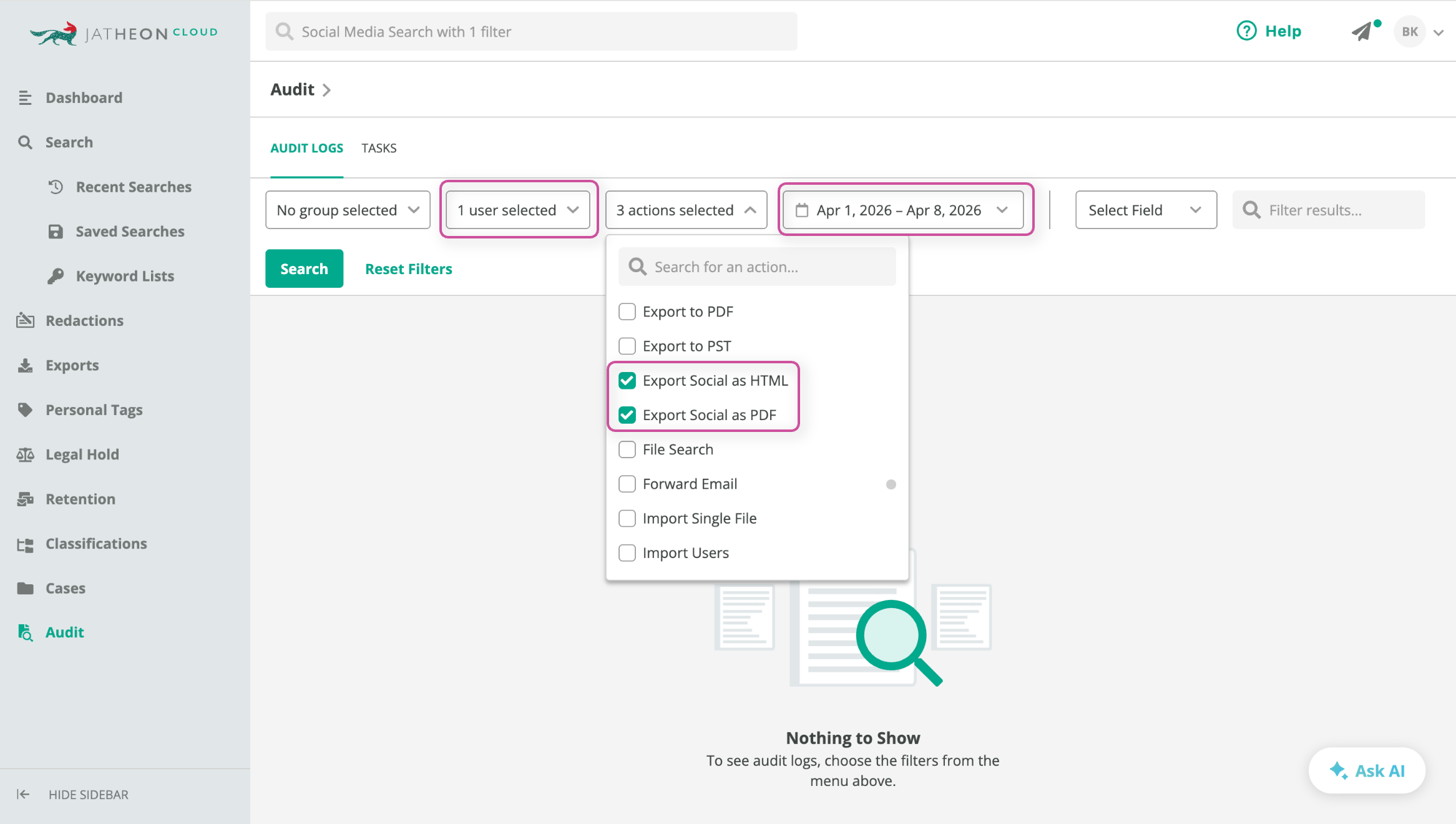Open Cases in the sidebar

[65, 588]
